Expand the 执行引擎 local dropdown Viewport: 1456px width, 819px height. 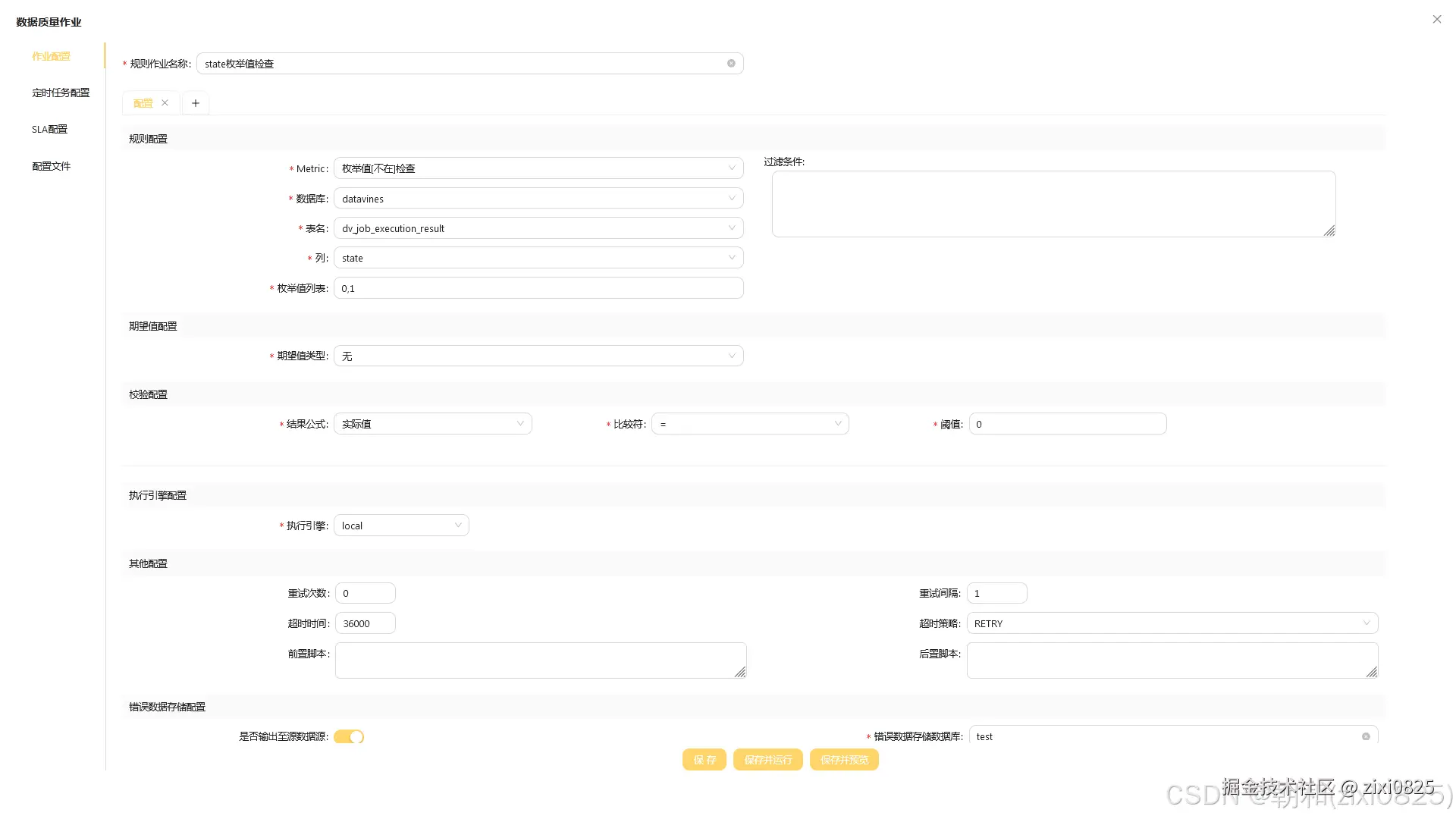tap(401, 526)
